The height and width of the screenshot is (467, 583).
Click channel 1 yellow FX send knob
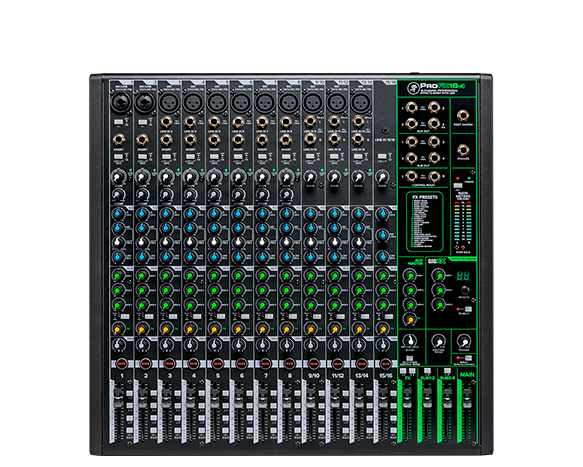tap(117, 329)
